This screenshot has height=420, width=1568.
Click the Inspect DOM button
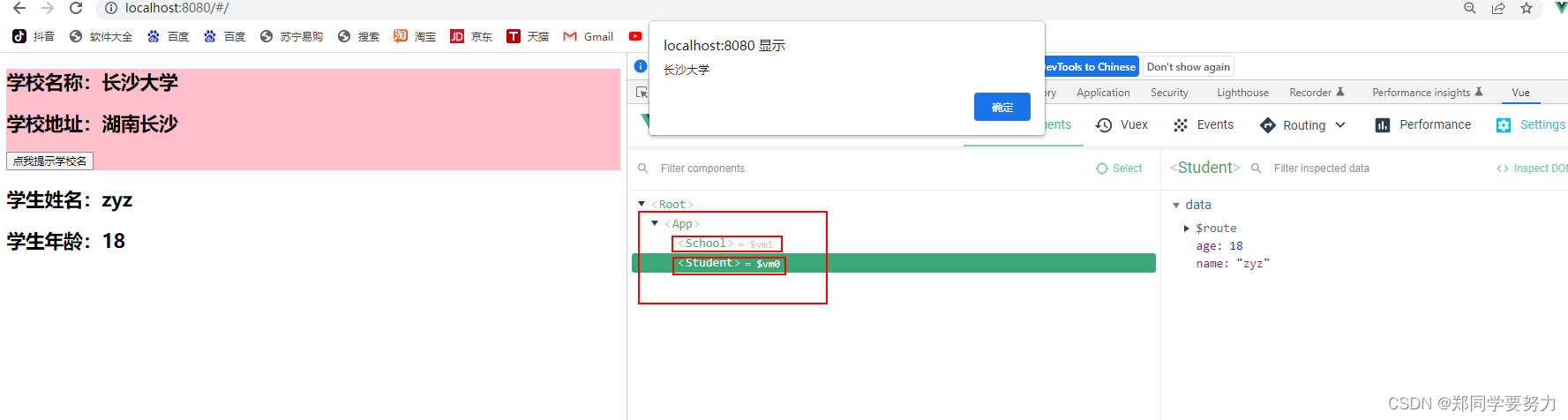(1533, 169)
